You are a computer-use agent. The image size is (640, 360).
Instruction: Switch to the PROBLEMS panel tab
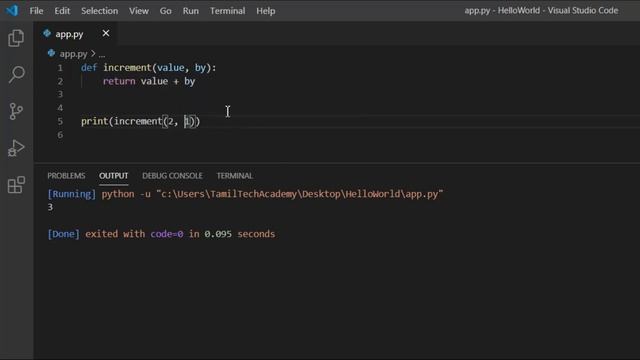click(x=66, y=176)
